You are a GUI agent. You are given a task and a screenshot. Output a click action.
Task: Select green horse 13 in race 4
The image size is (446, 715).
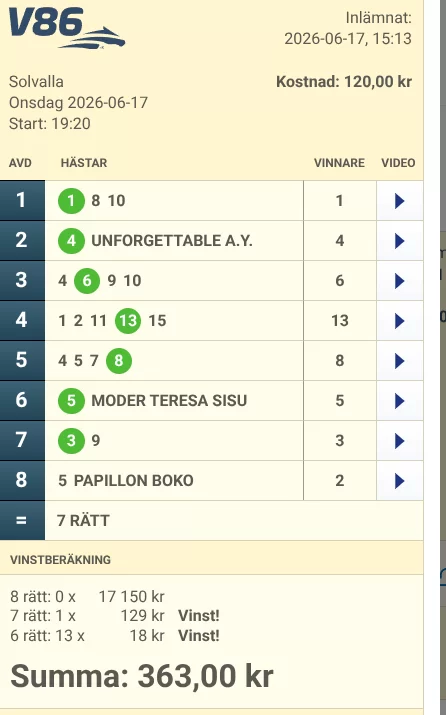[128, 321]
